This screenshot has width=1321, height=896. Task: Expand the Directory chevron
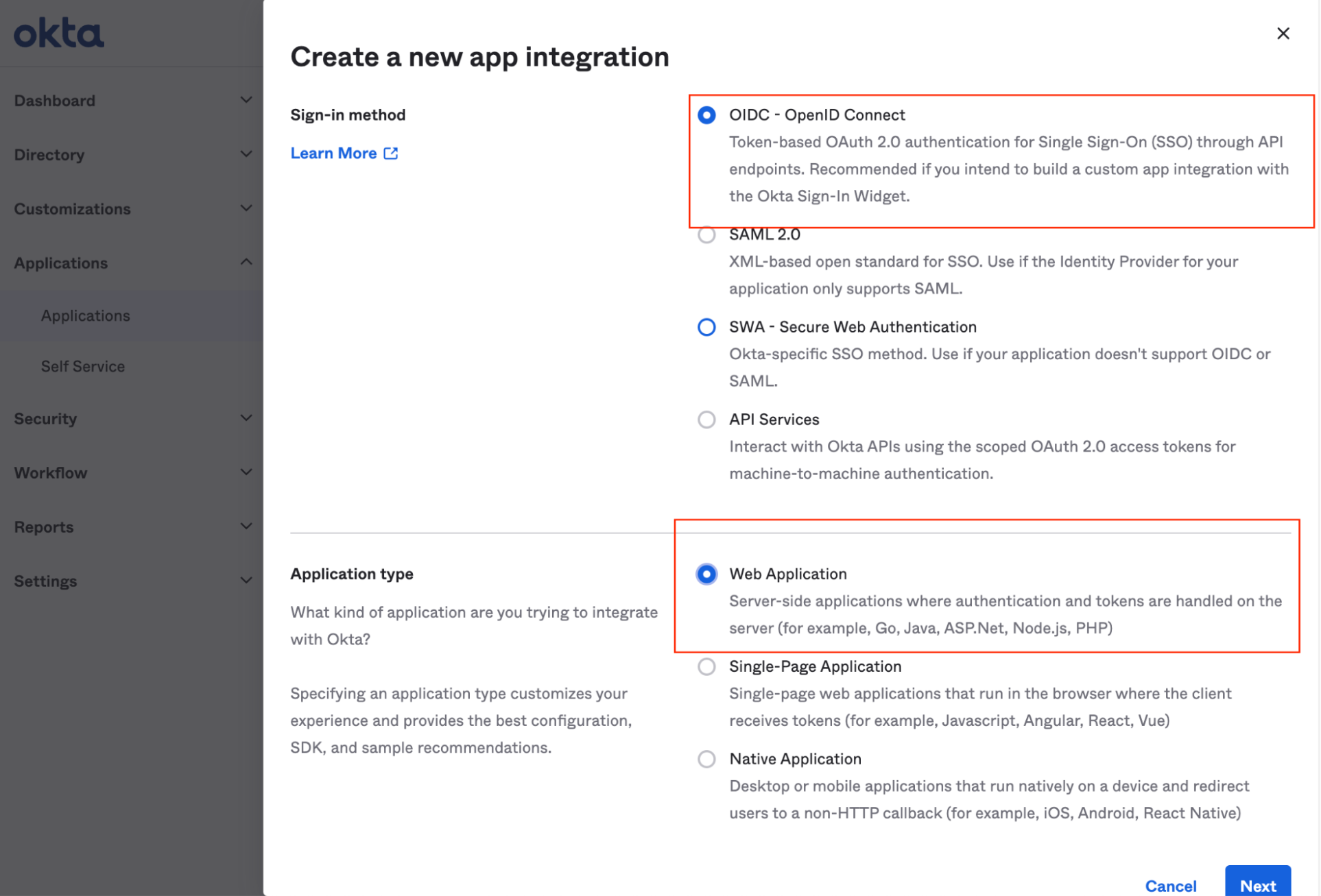click(x=246, y=154)
